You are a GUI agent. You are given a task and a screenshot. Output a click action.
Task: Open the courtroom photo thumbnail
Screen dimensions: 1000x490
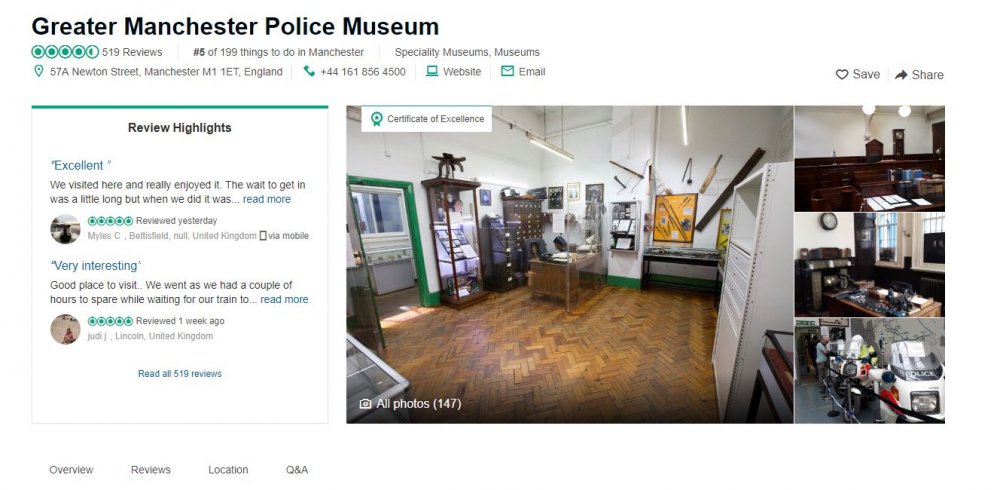click(x=869, y=158)
